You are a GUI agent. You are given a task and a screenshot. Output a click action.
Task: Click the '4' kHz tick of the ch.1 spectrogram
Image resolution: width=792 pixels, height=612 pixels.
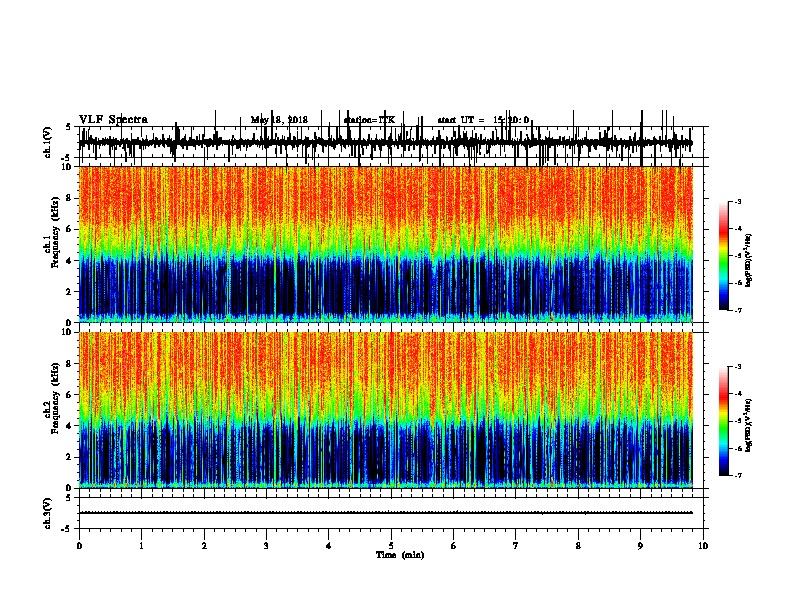click(x=70, y=261)
